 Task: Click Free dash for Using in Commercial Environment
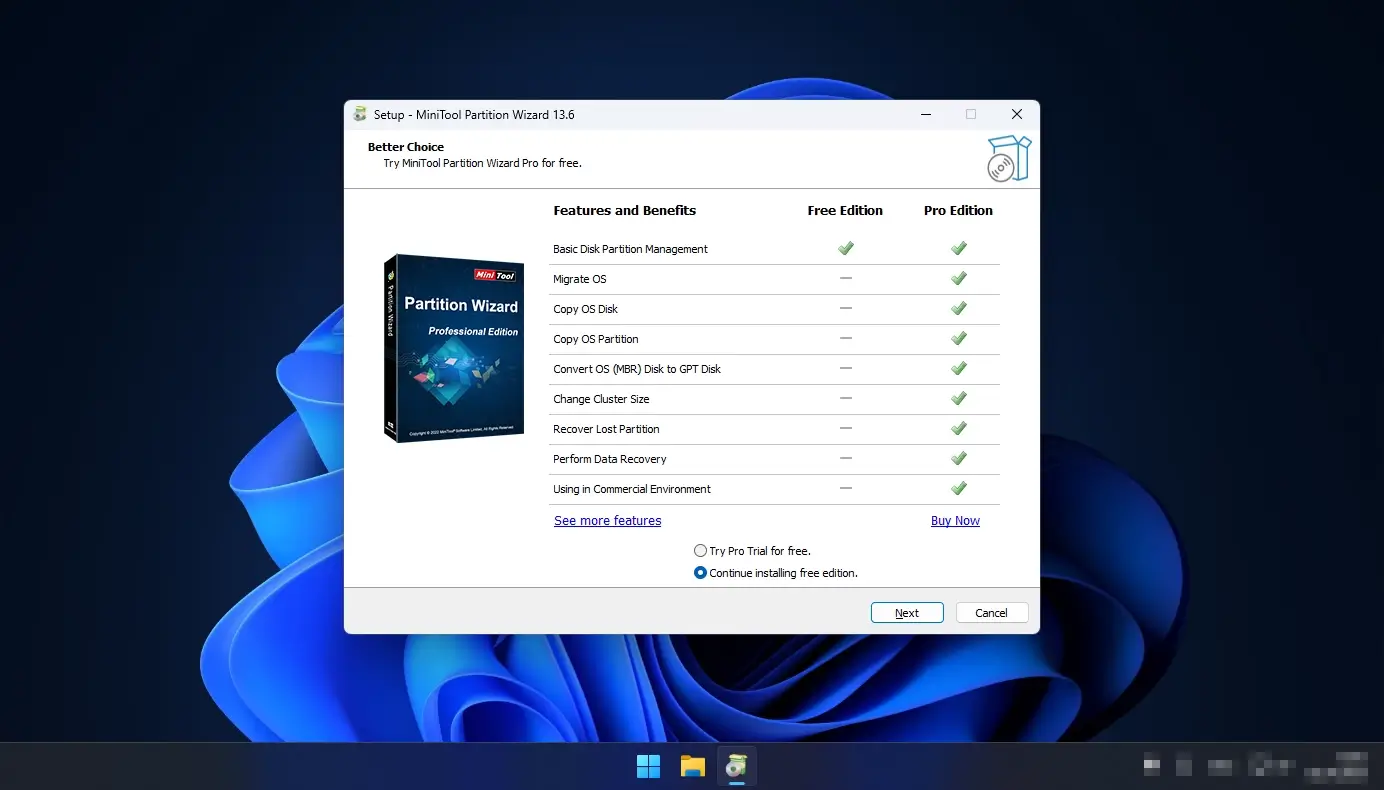pyautogui.click(x=846, y=488)
